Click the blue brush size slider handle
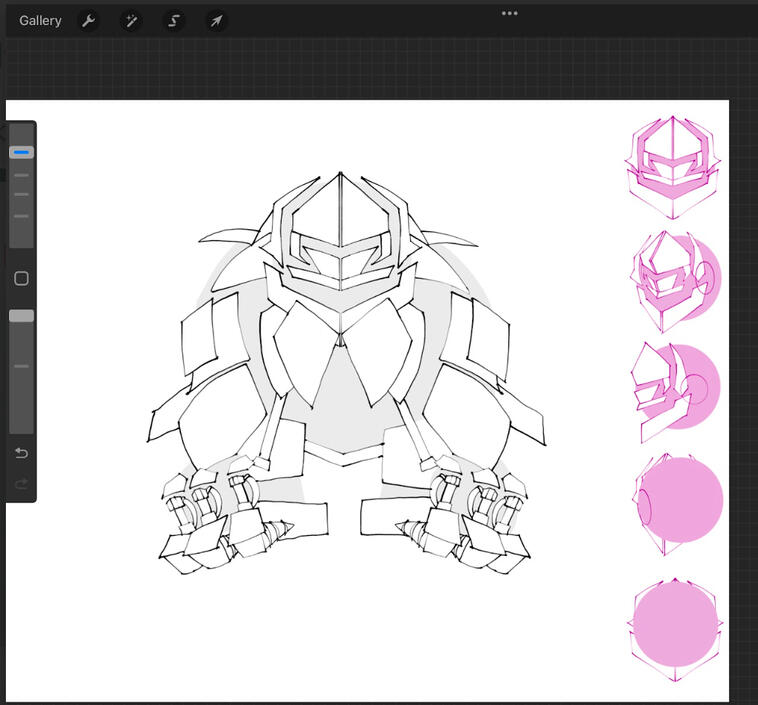Screen dimensions: 758x705 click(x=21, y=152)
